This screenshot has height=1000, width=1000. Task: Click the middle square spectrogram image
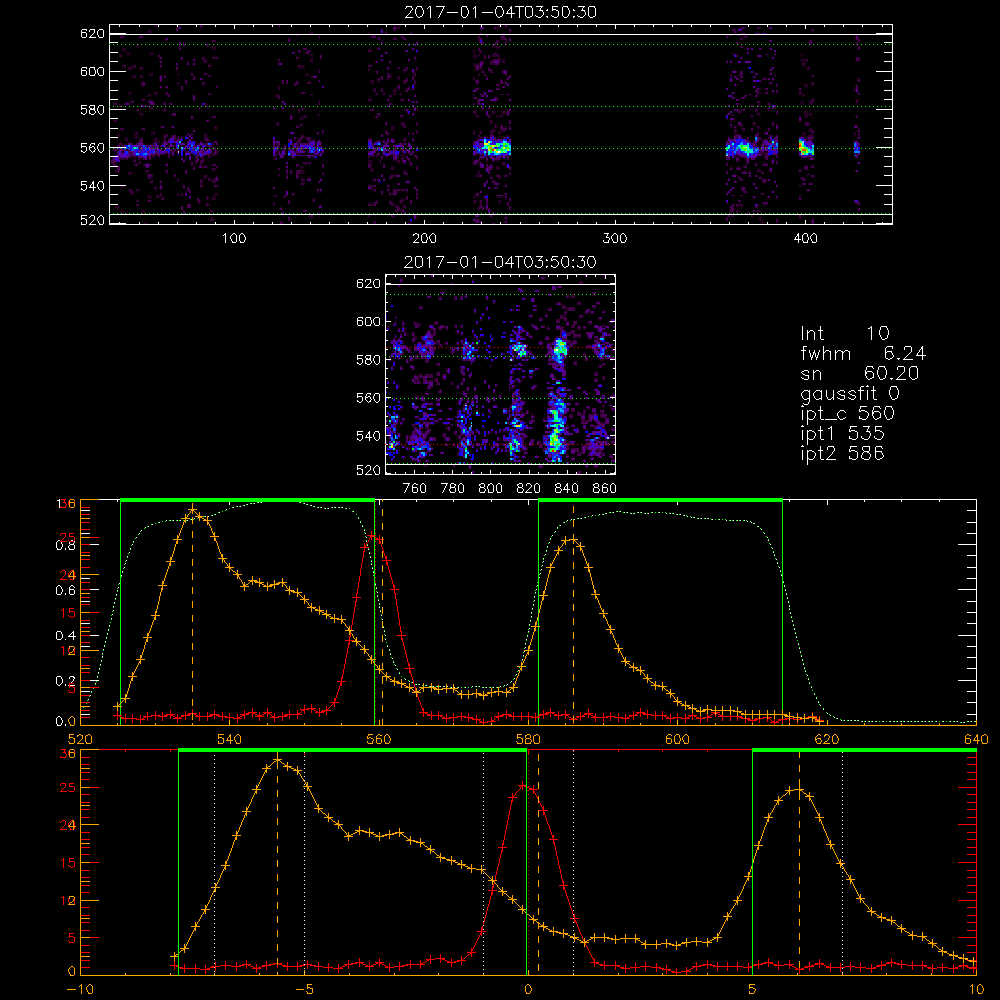click(x=501, y=374)
